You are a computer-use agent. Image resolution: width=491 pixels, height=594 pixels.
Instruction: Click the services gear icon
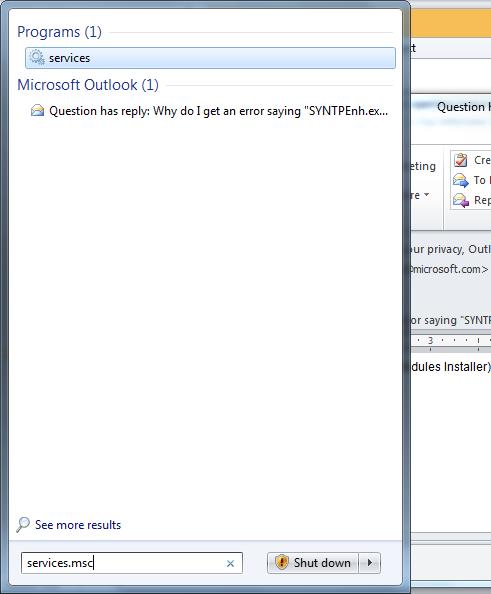point(37,58)
